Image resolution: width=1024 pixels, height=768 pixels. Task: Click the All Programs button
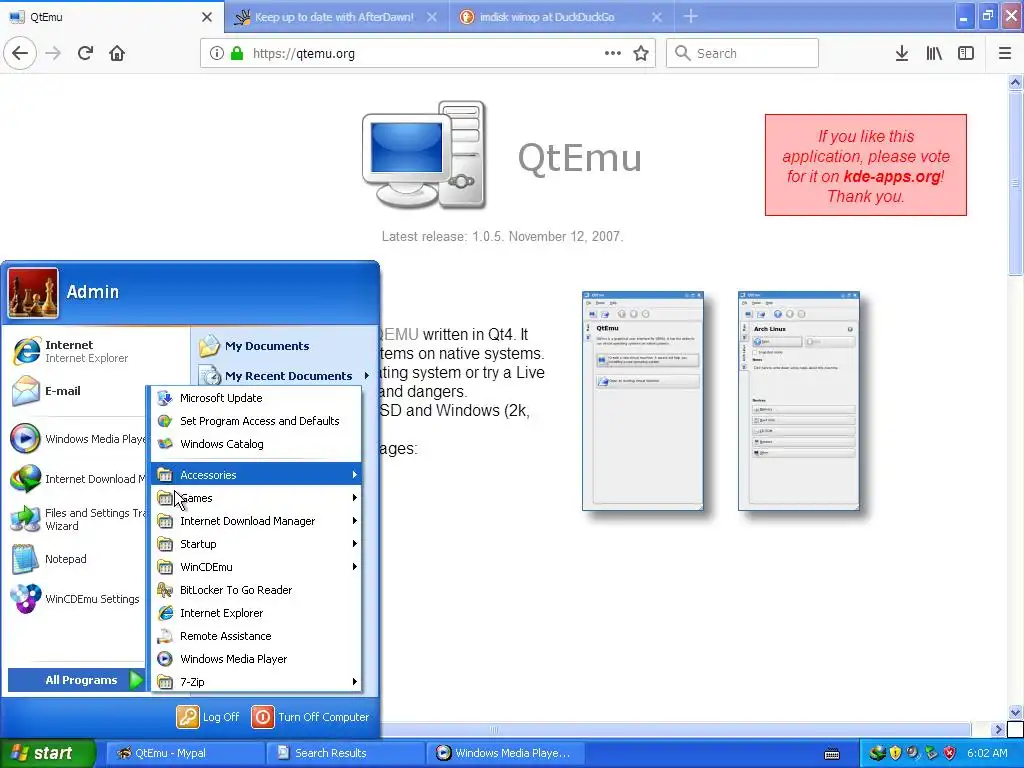tap(76, 680)
